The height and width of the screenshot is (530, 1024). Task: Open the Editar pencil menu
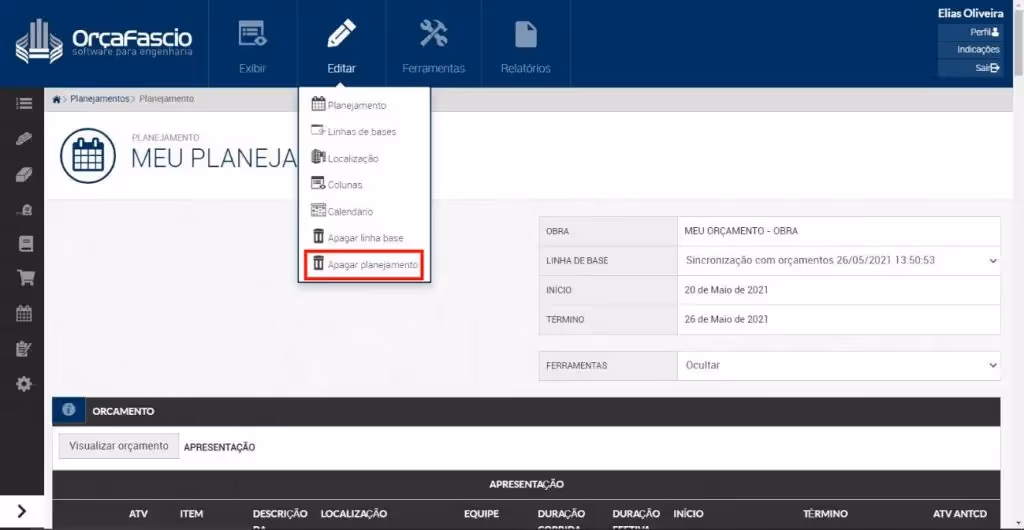click(342, 44)
